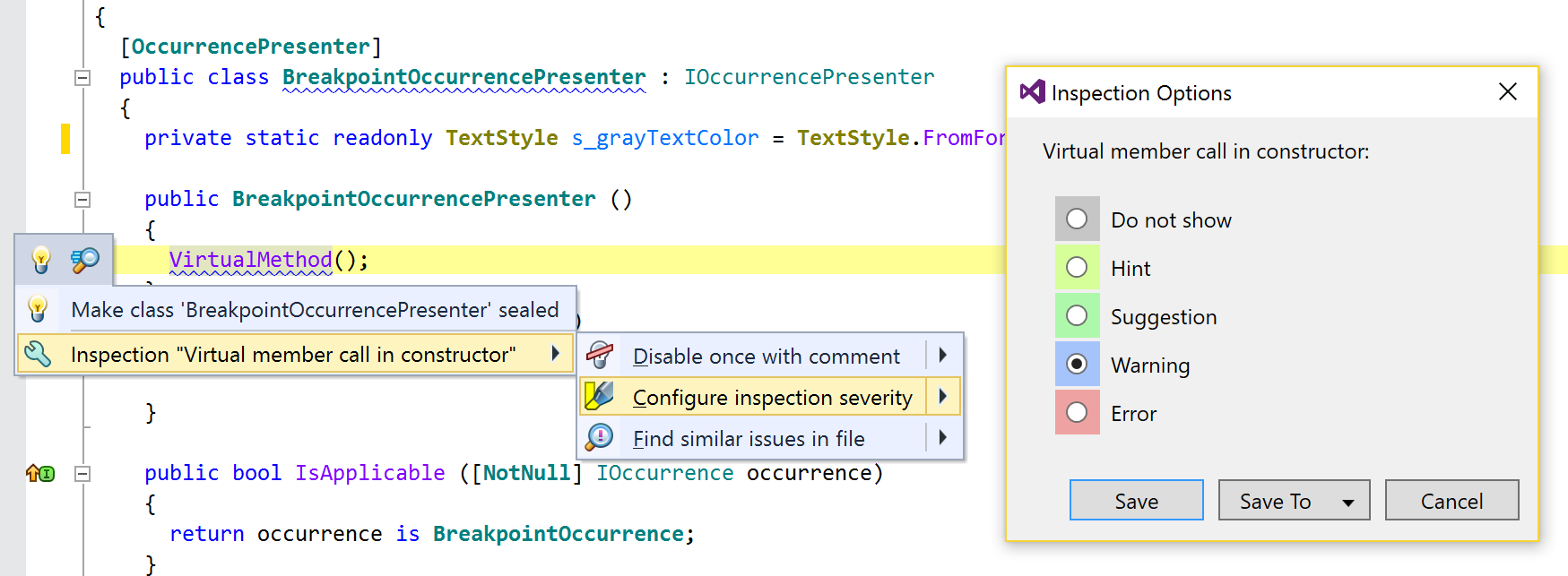Screen dimensions: 1568x576
Task: Expand 'Find similar issues in file' submenu arrow
Action: pyautogui.click(x=943, y=437)
